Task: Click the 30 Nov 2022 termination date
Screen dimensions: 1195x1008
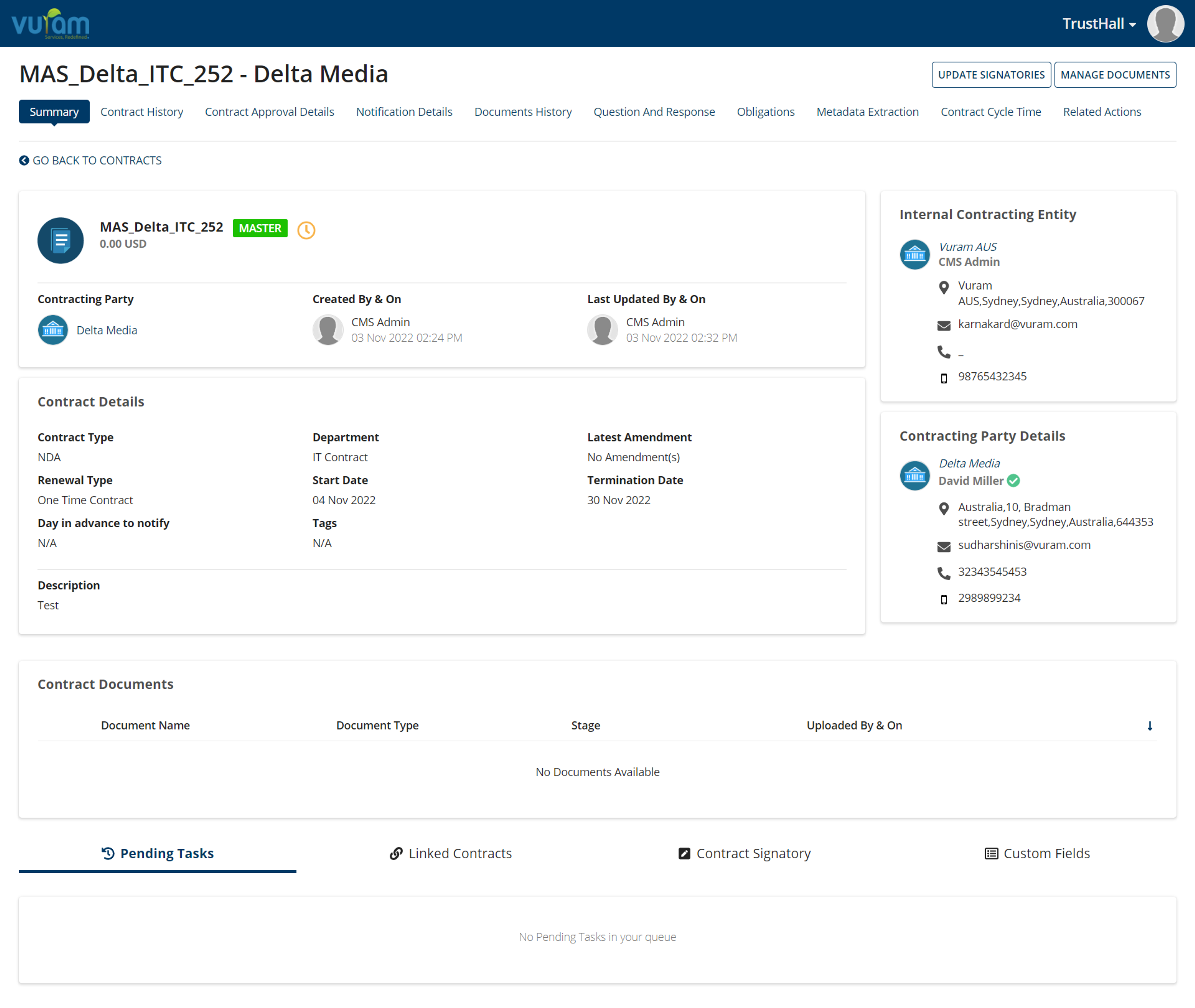Action: 618,500
